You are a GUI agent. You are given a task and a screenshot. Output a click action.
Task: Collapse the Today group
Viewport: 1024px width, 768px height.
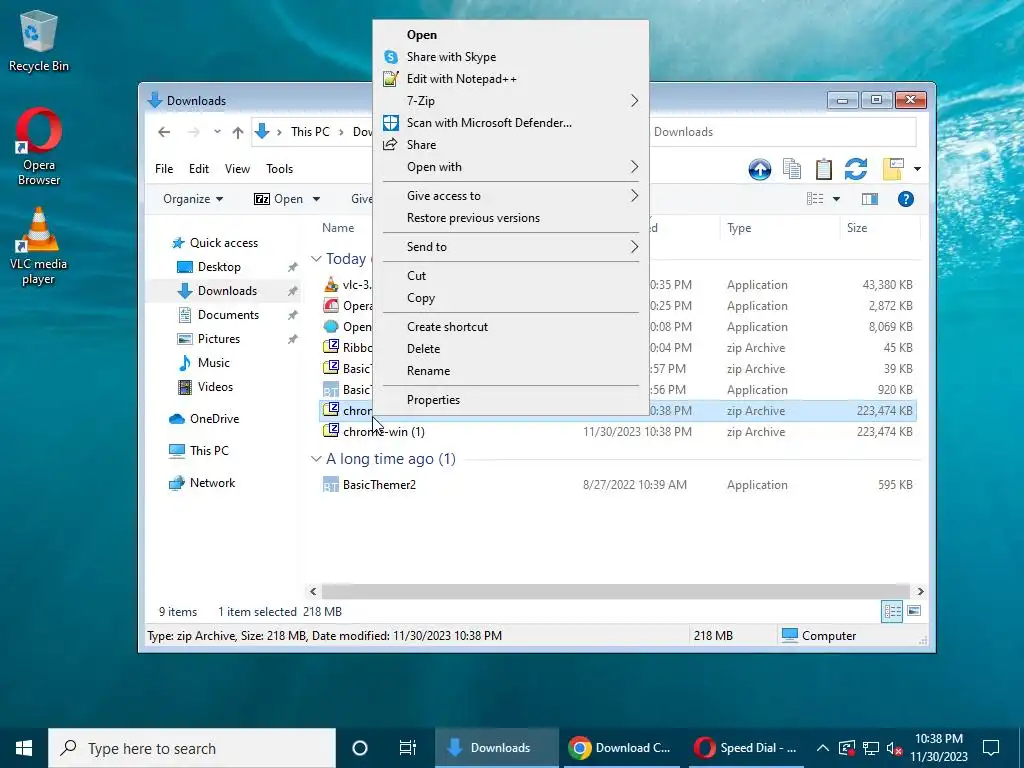316,259
